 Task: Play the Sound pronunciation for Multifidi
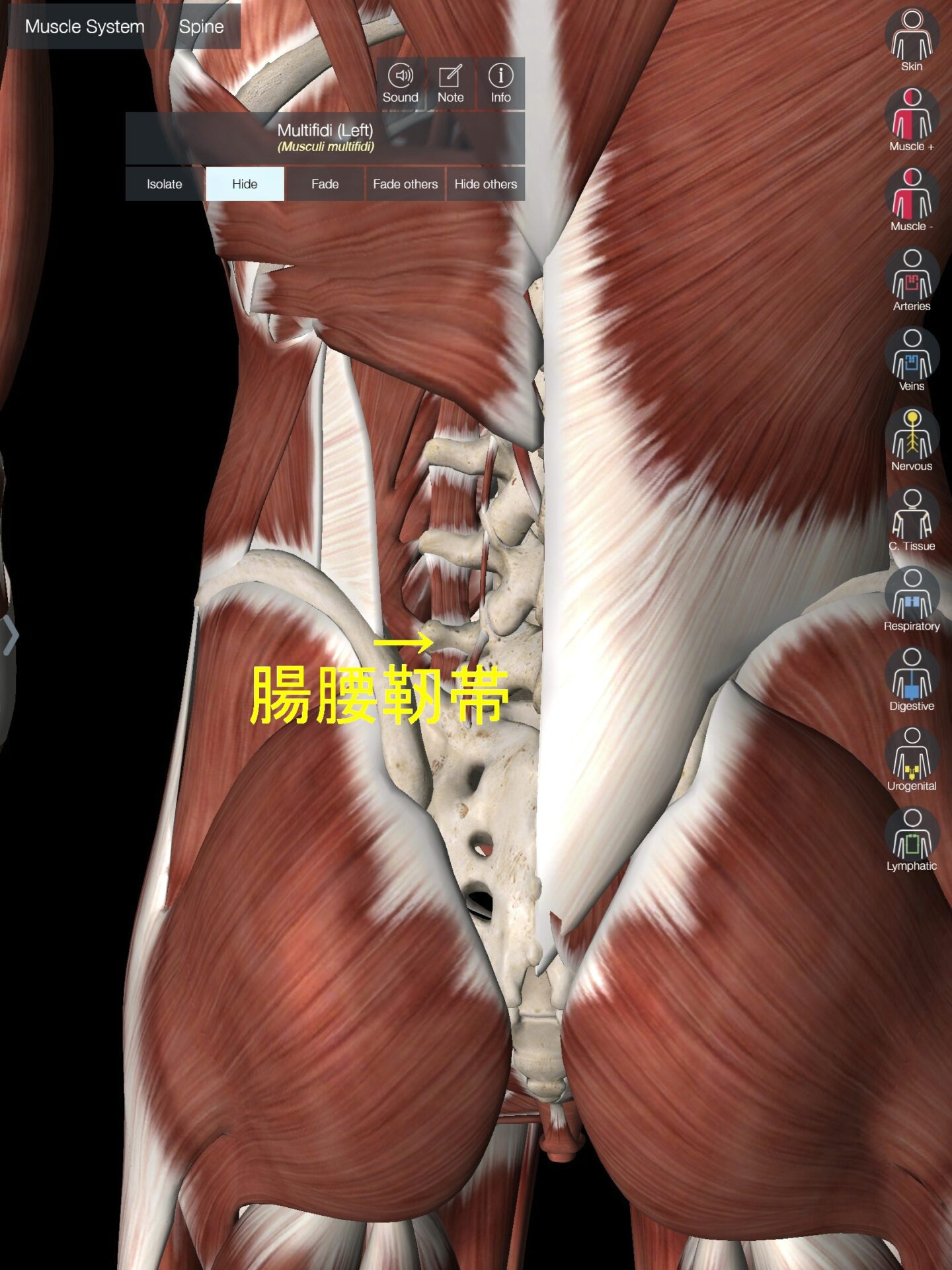pyautogui.click(x=401, y=83)
